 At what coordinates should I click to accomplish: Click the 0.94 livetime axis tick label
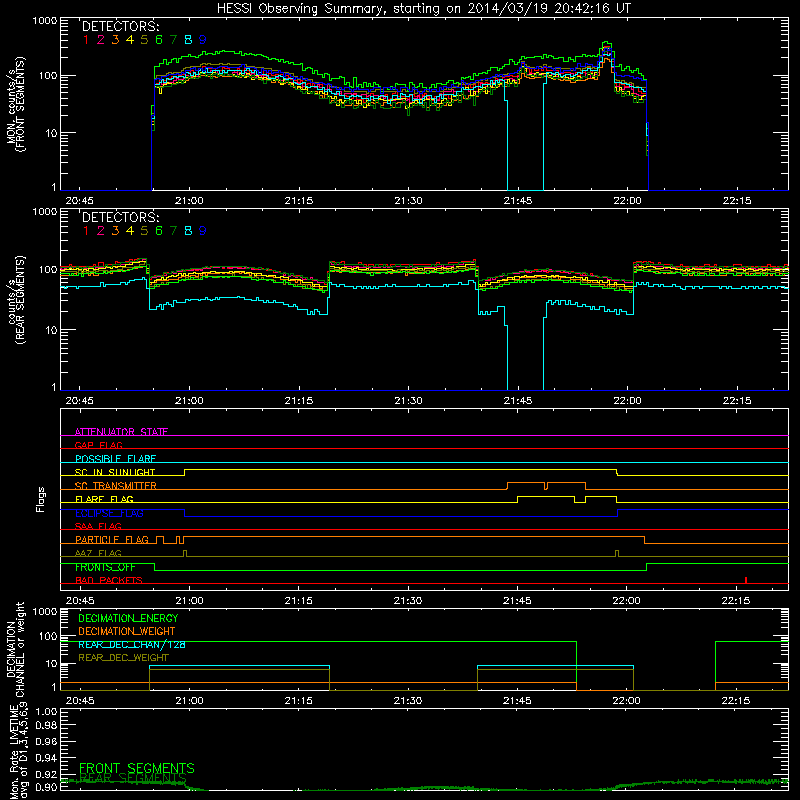(x=46, y=758)
